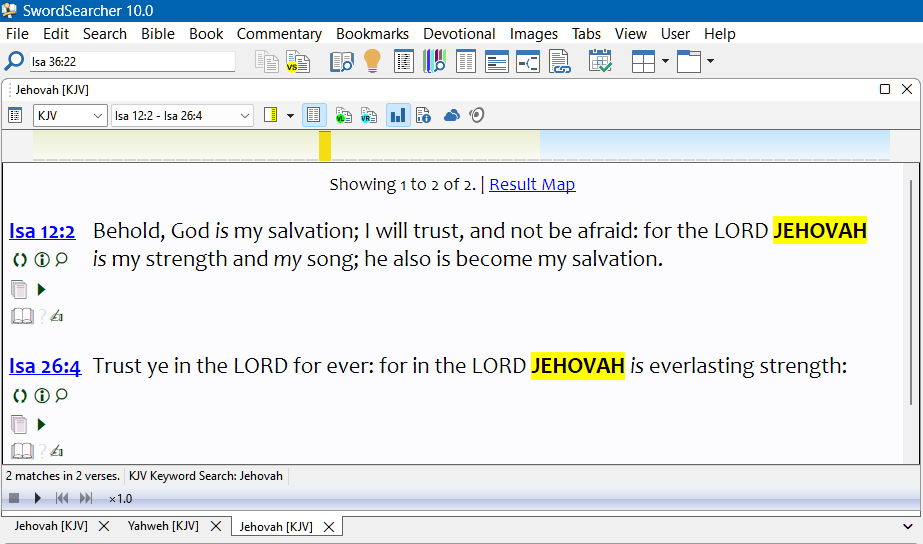Click the two-column page toolbar icon
The image size is (923, 544).
[x=466, y=61]
